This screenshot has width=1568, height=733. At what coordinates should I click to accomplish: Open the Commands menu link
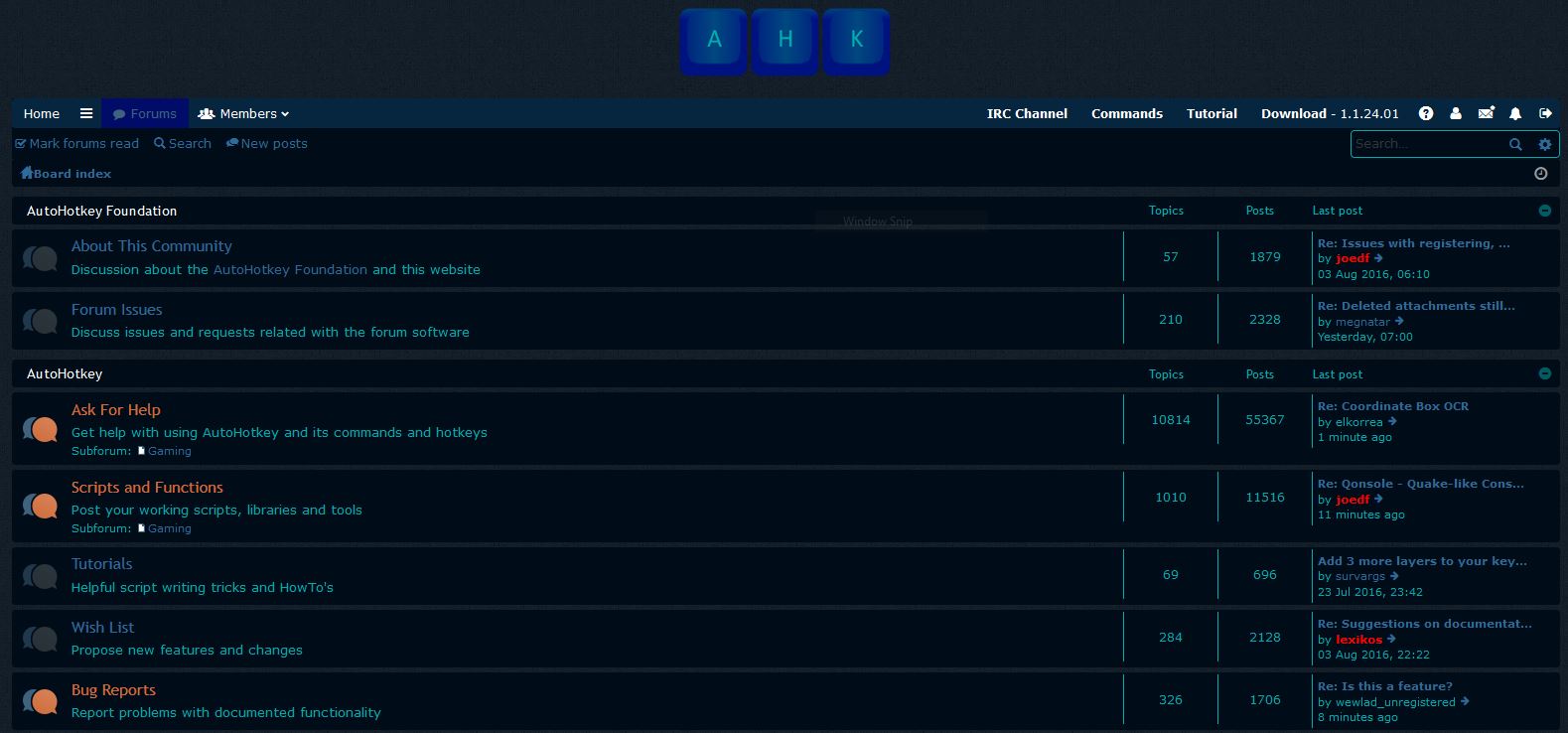1127,113
